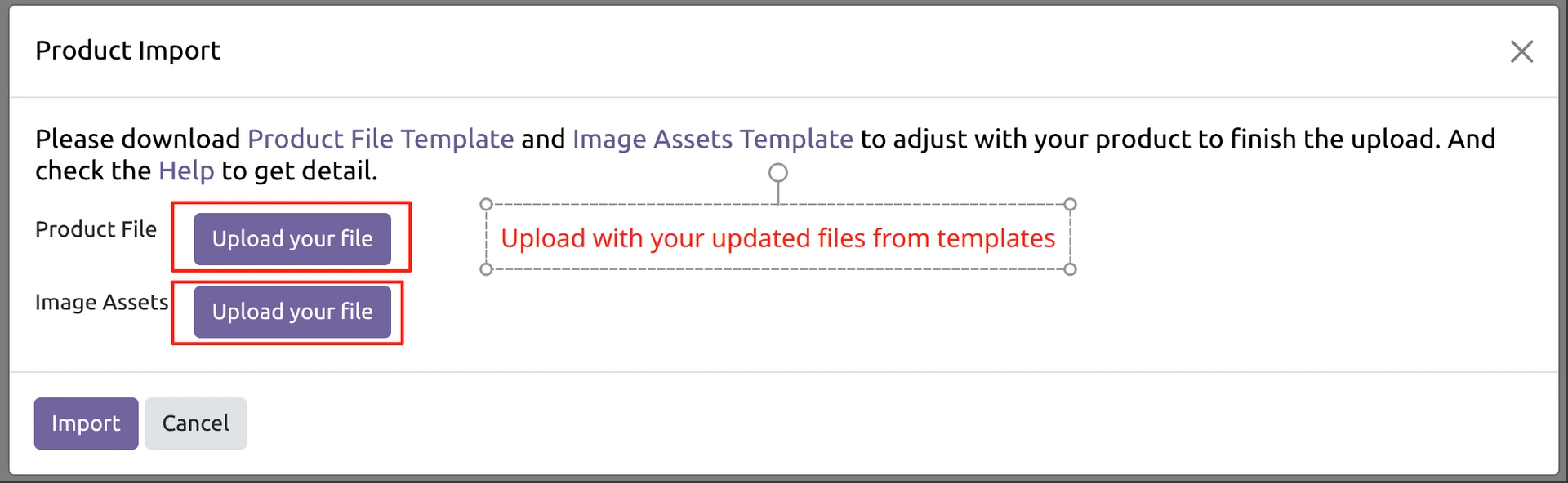Click the Product Import dialog title
Viewport: 1568px width, 483px height.
pos(127,51)
